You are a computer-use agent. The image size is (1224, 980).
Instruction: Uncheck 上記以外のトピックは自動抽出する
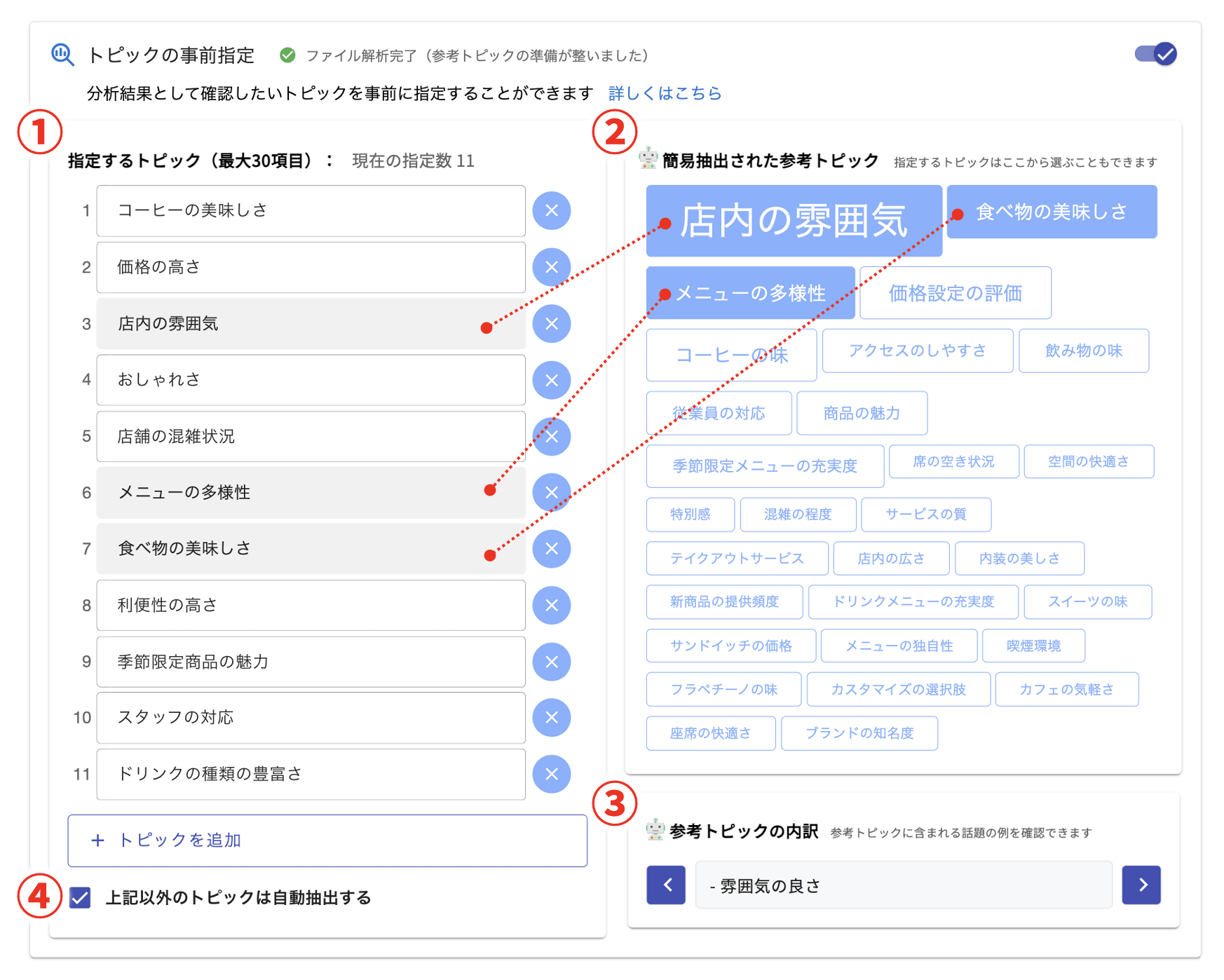(x=81, y=897)
